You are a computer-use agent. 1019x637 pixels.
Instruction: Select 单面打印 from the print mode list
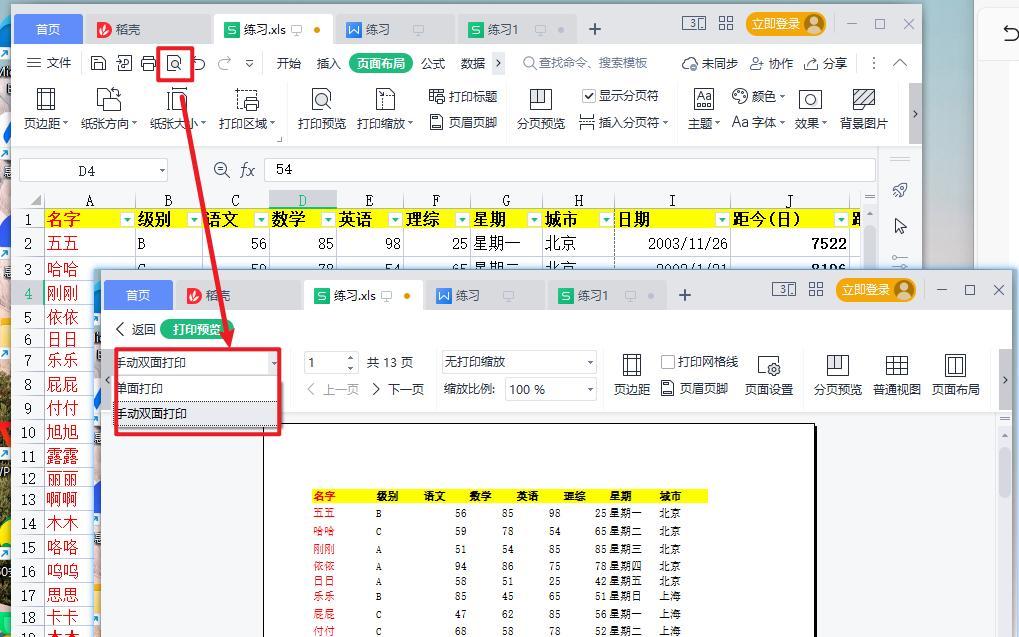tap(196, 389)
